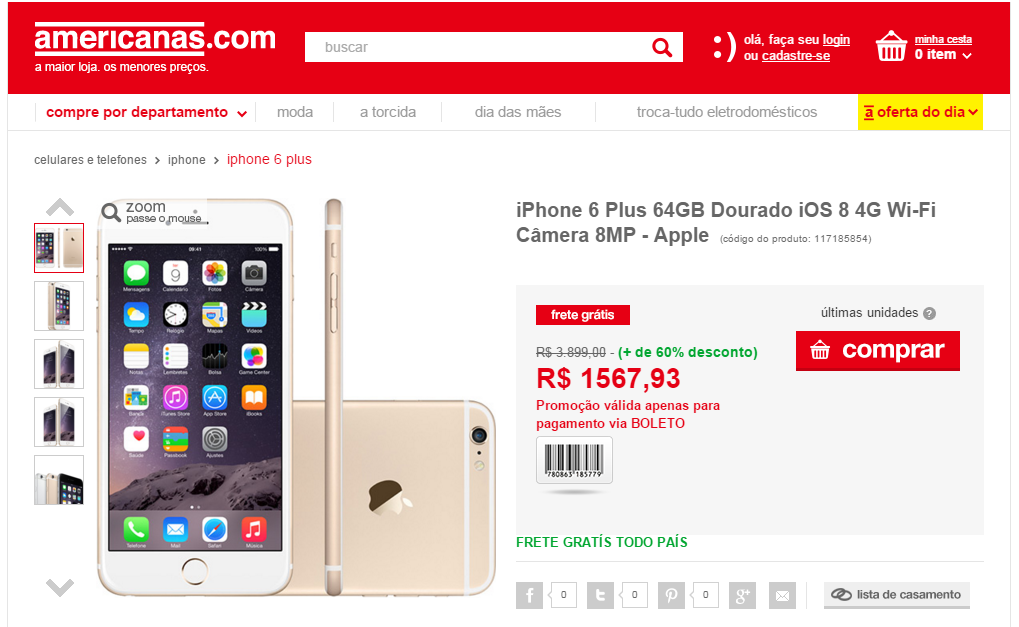
Task: Open the shopping basket icon
Action: coord(891,46)
